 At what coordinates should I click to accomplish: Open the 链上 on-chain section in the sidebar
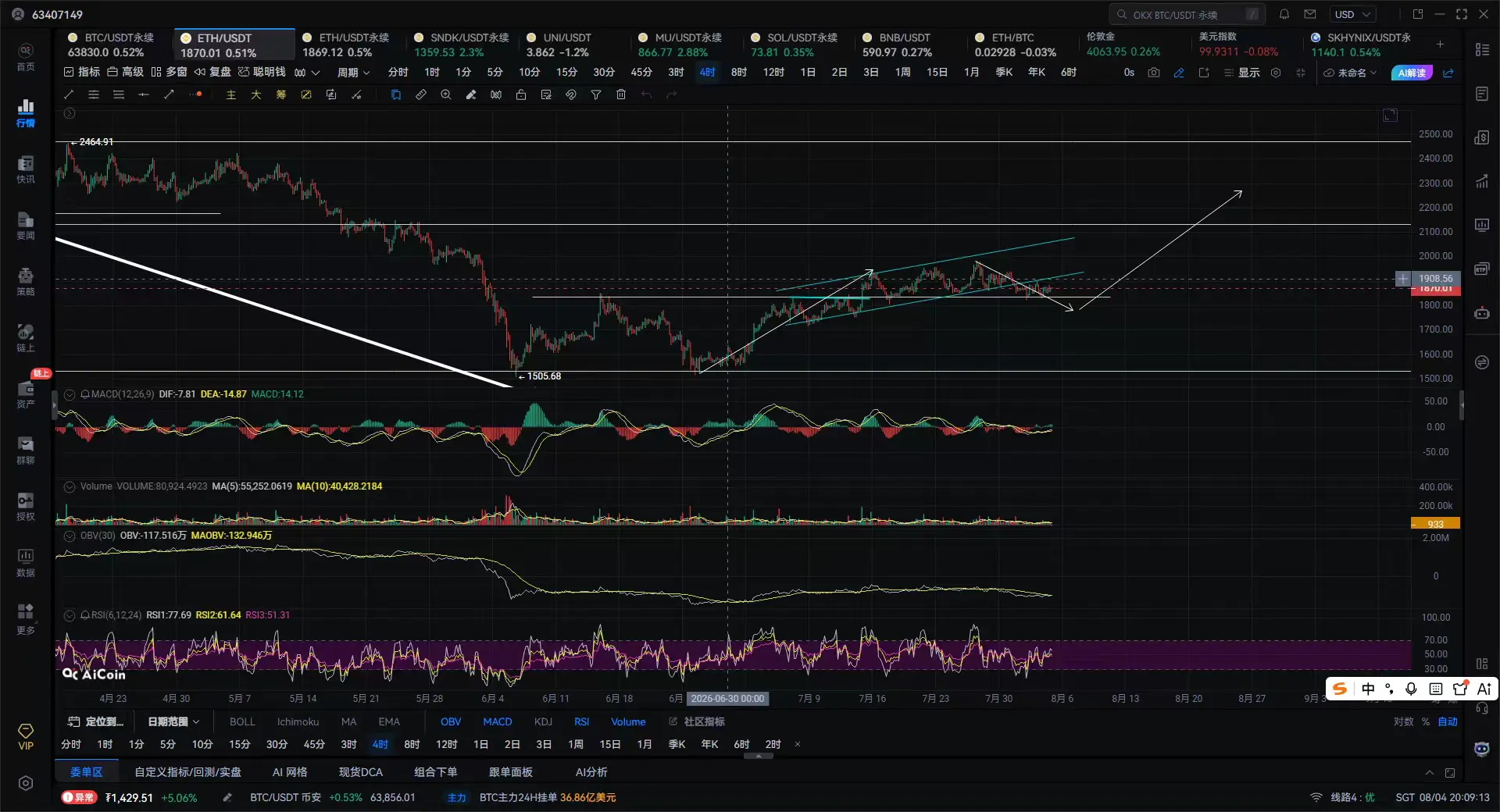point(26,337)
